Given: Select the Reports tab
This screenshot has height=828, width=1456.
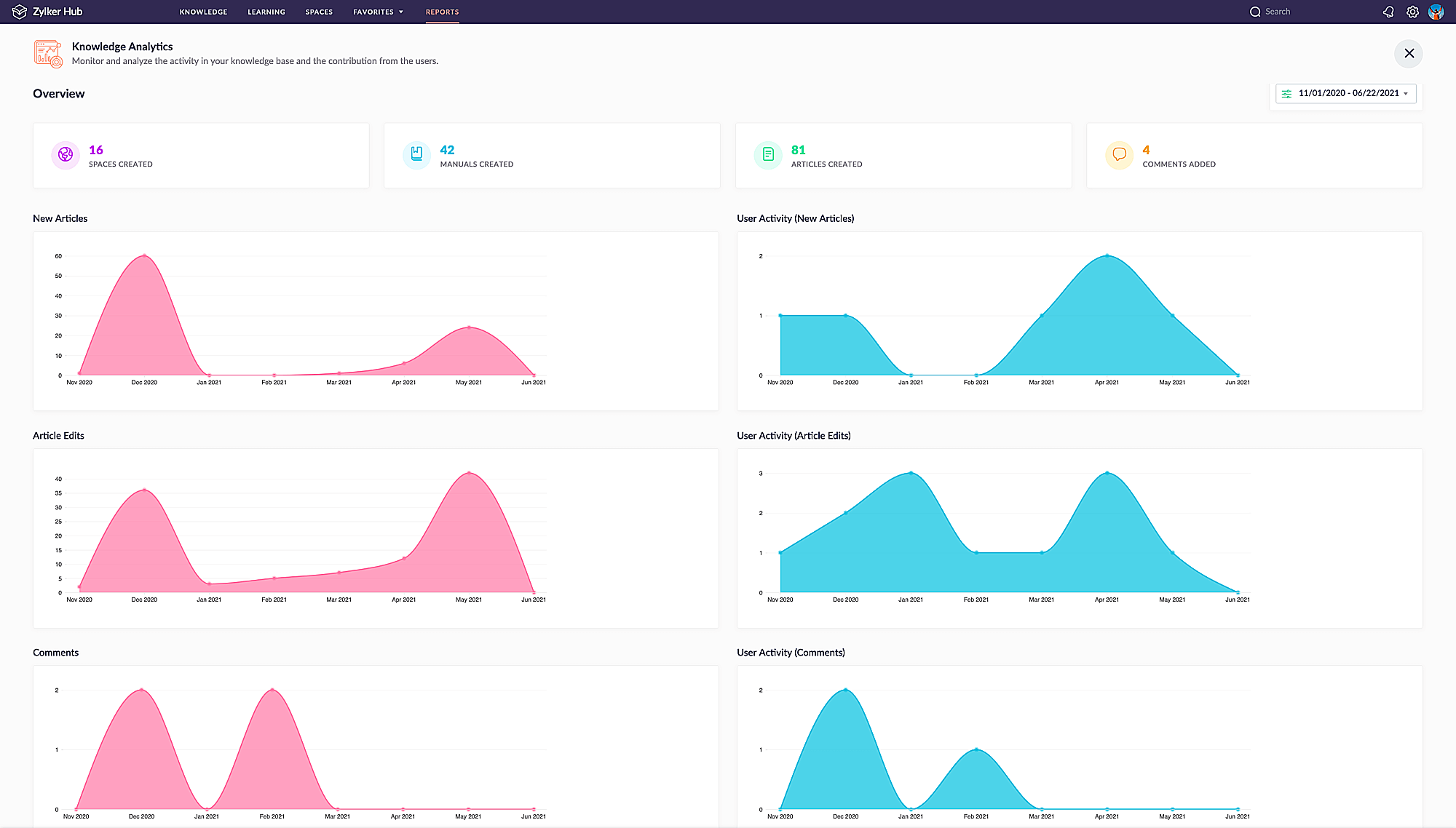Looking at the screenshot, I should (x=442, y=11).
